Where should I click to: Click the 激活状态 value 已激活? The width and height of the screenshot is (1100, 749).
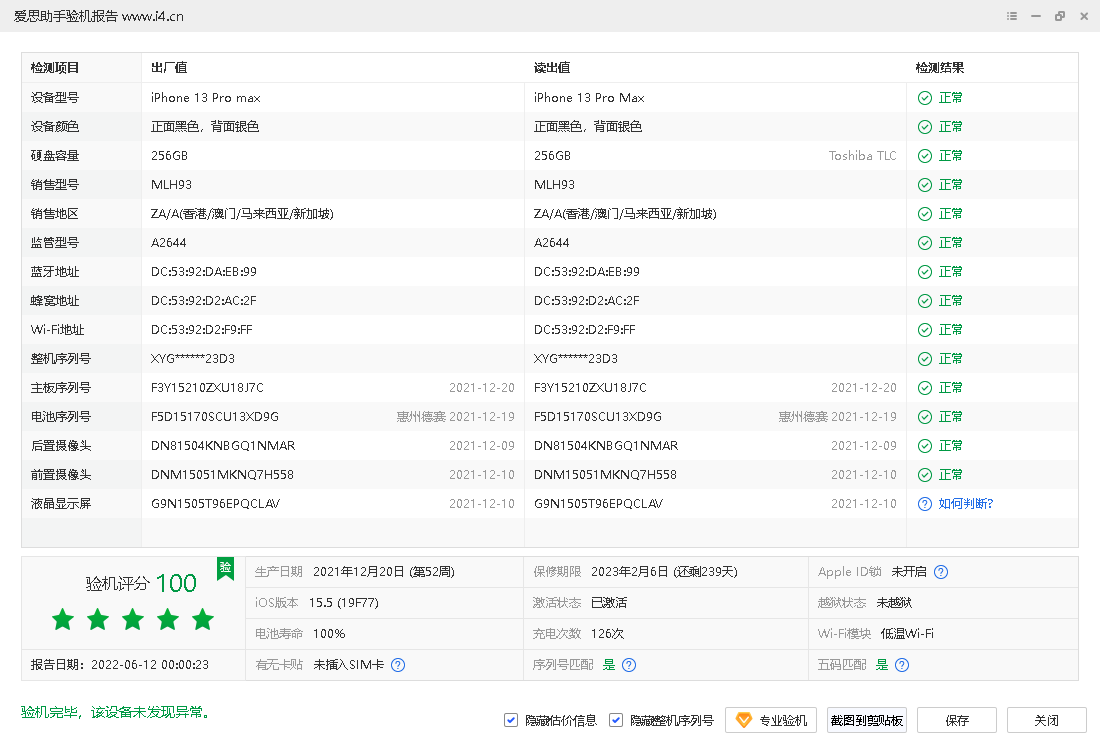[x=609, y=602]
